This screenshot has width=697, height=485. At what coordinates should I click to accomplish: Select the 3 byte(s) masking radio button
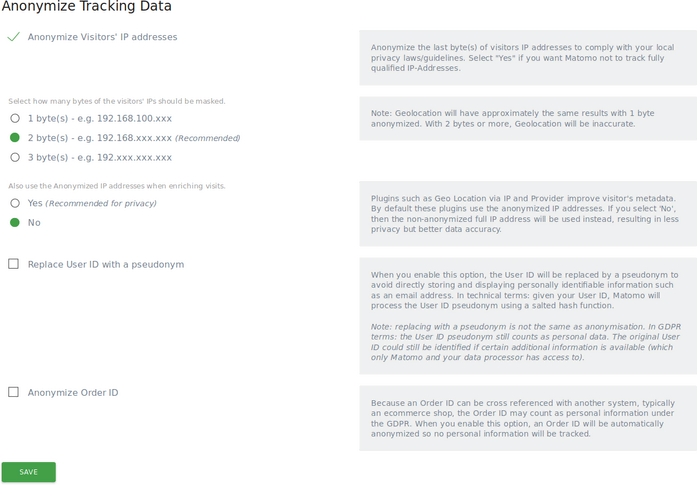pos(15,157)
